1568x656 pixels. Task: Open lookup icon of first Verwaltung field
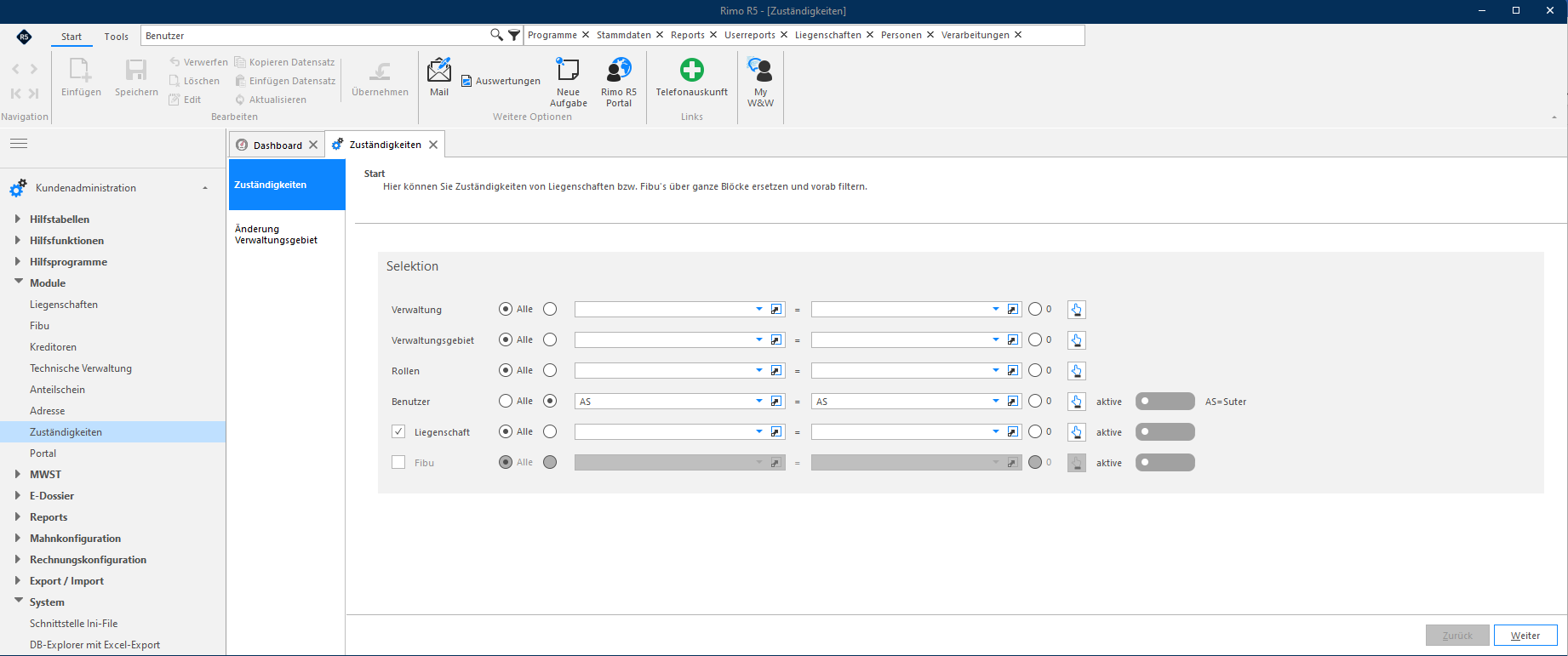776,310
